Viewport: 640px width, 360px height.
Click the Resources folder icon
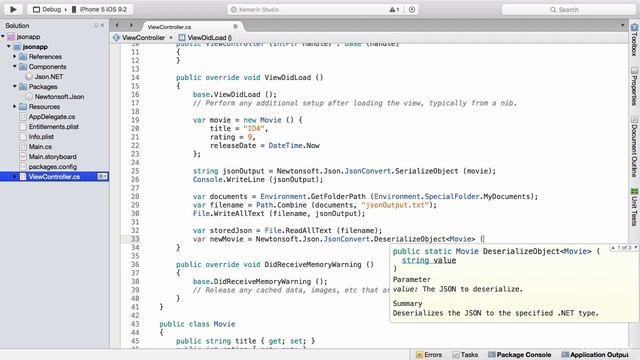[23, 107]
